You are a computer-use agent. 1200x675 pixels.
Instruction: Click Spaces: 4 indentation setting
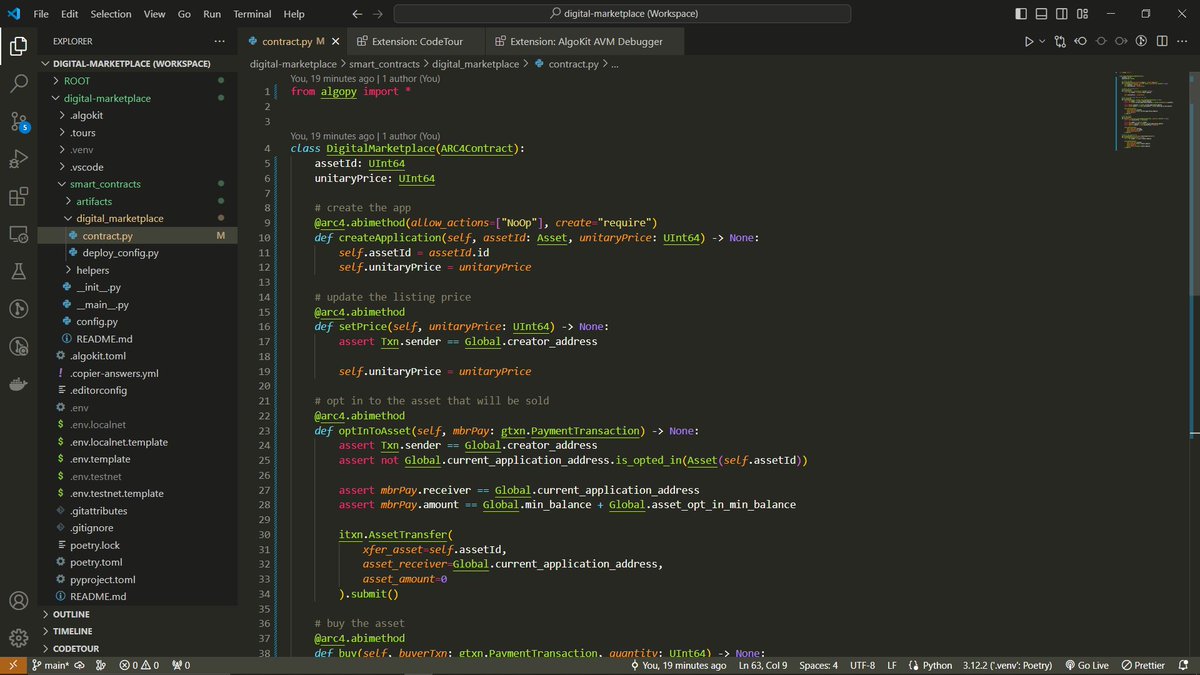click(818, 665)
